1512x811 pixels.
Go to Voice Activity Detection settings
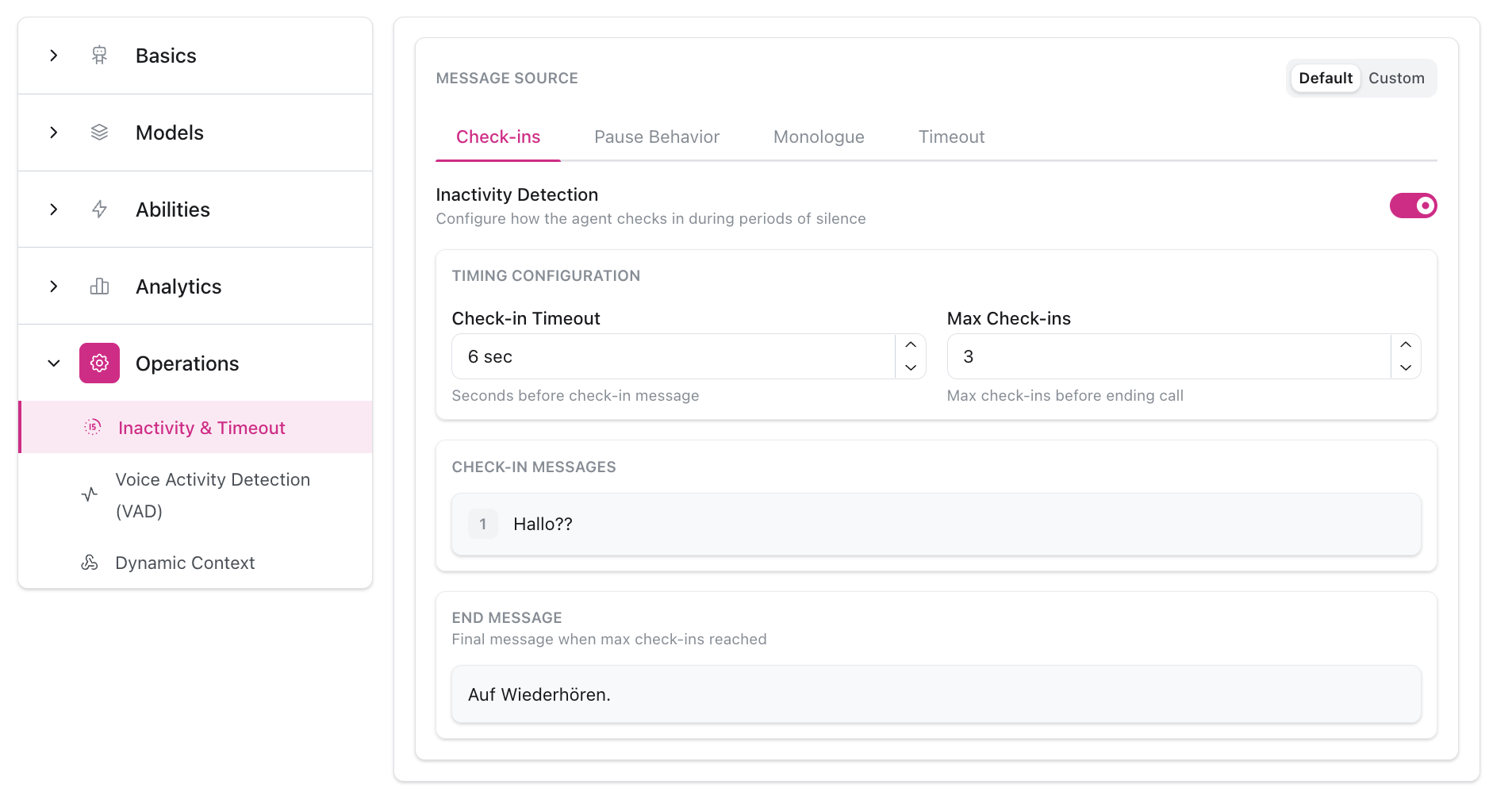click(x=213, y=494)
